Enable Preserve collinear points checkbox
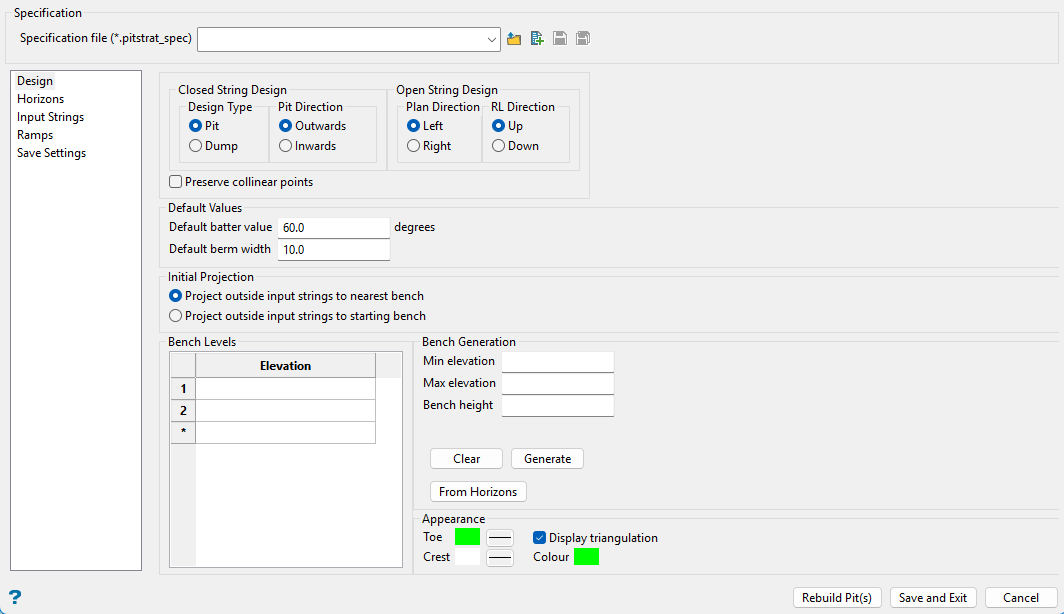Image resolution: width=1064 pixels, height=614 pixels. pos(176,182)
